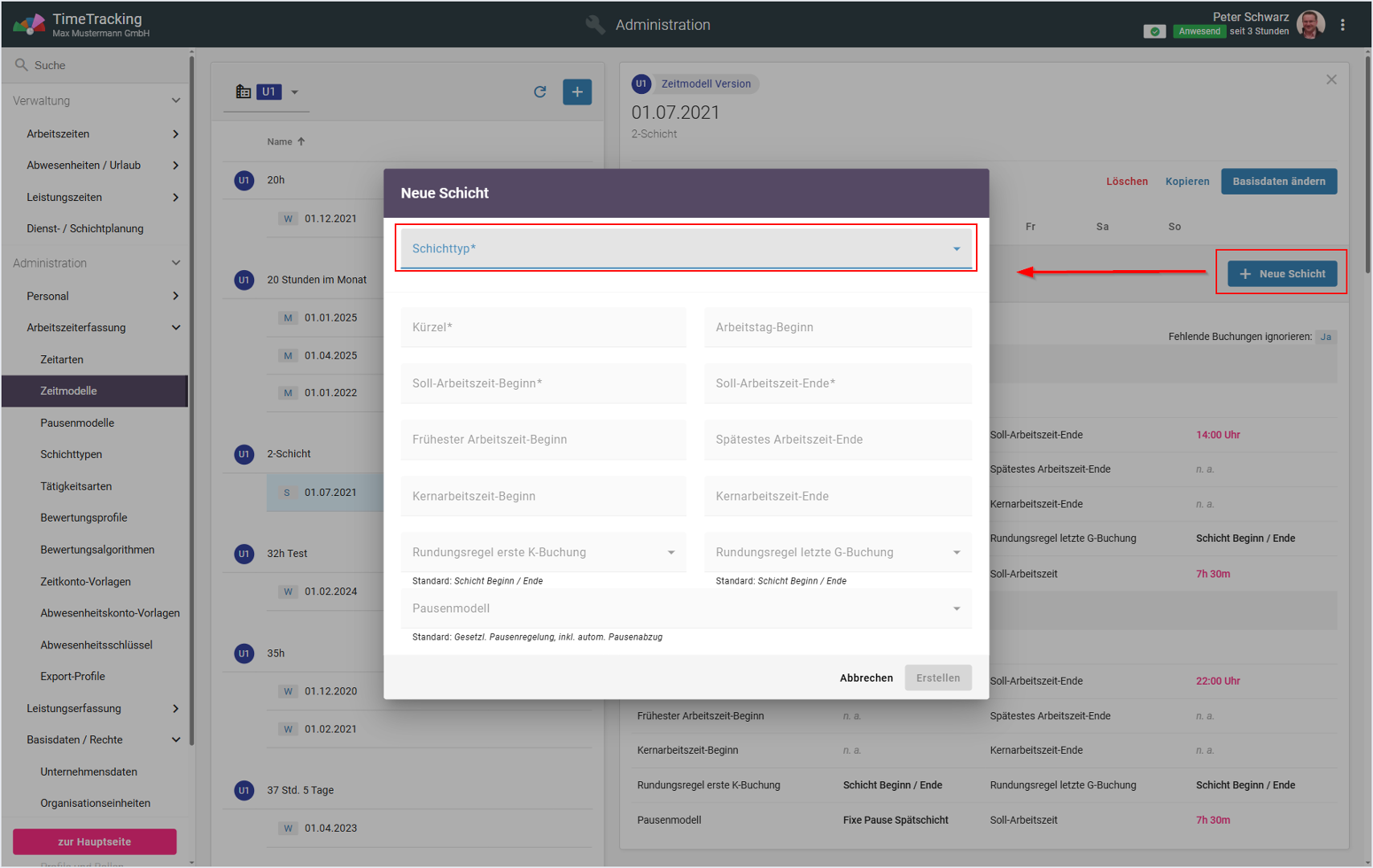1373x868 pixels.
Task: Open Schichttypen in the sidebar
Action: tap(72, 454)
